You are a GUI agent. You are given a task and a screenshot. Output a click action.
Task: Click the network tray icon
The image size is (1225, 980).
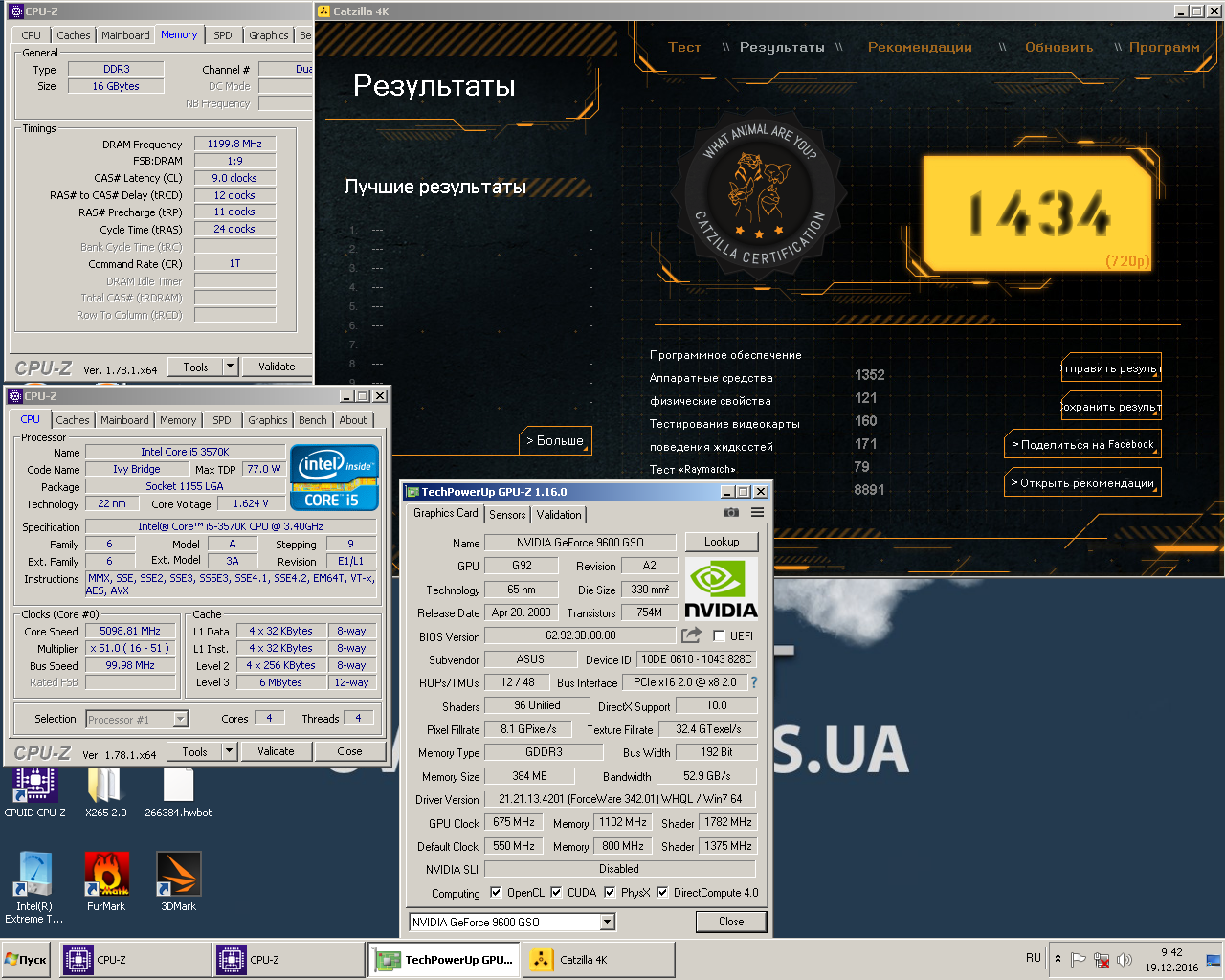1102,959
